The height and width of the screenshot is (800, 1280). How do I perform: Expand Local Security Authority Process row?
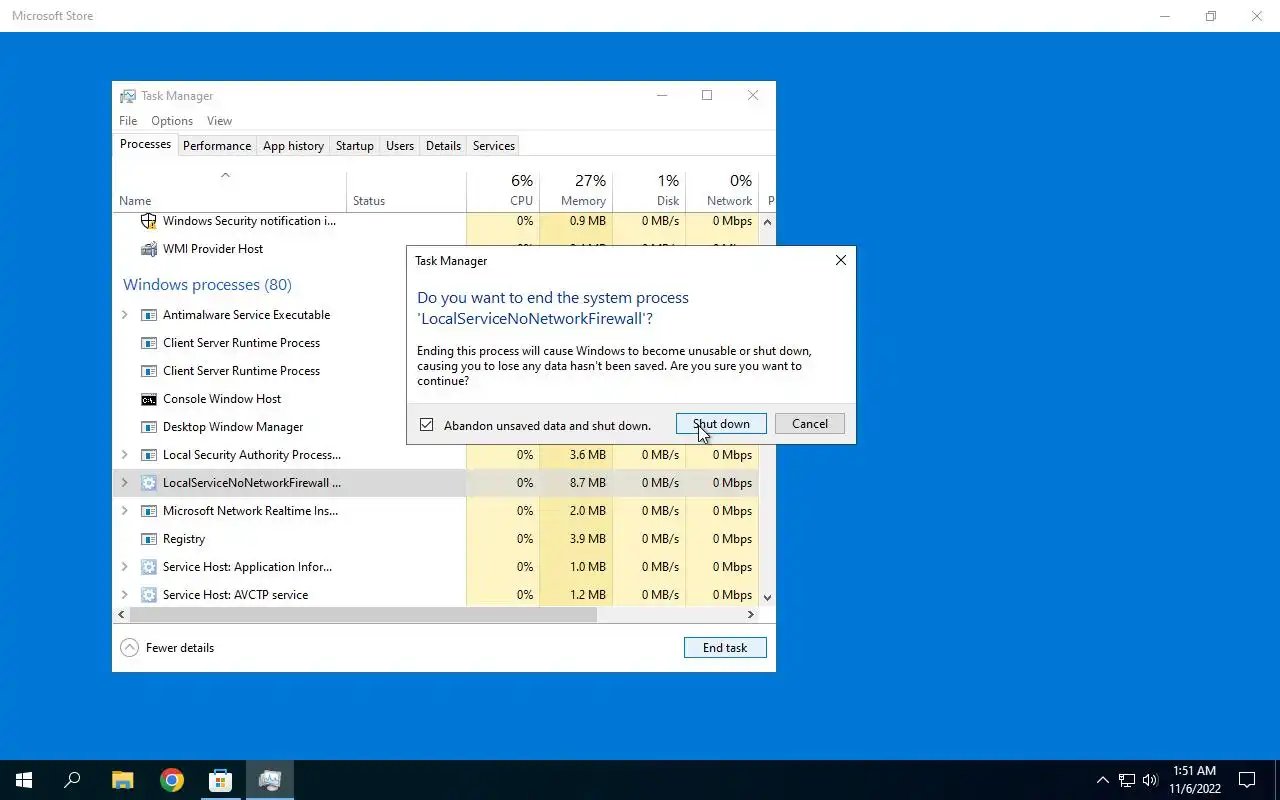125,455
